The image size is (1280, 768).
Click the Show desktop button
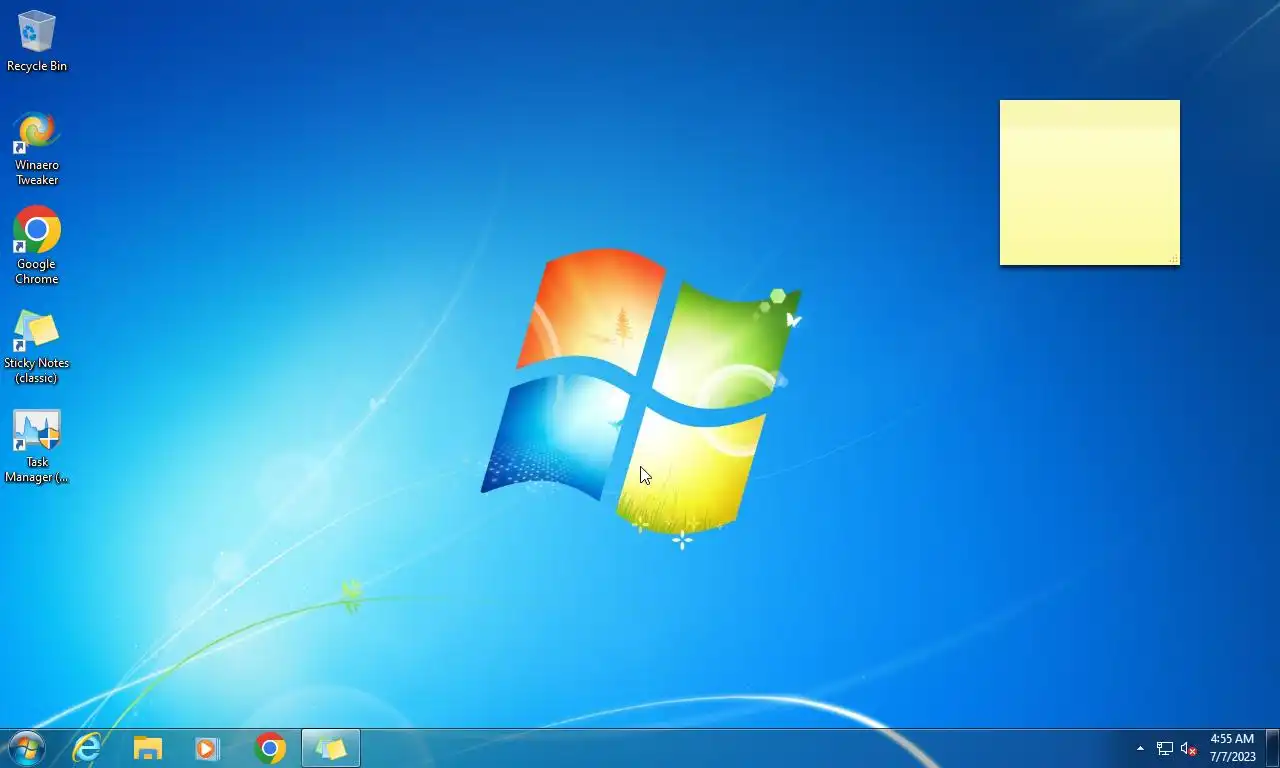click(1272, 748)
